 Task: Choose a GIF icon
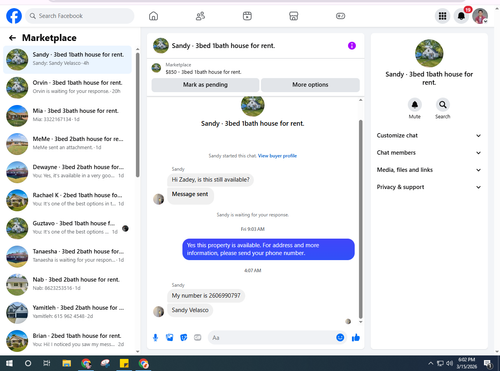point(198,338)
